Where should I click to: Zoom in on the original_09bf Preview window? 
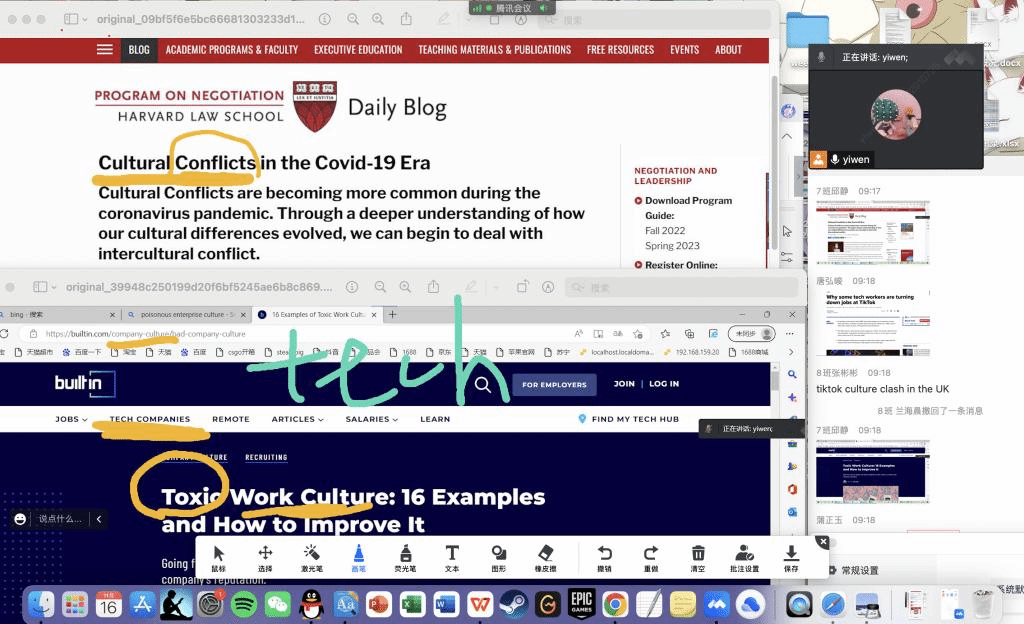[378, 20]
